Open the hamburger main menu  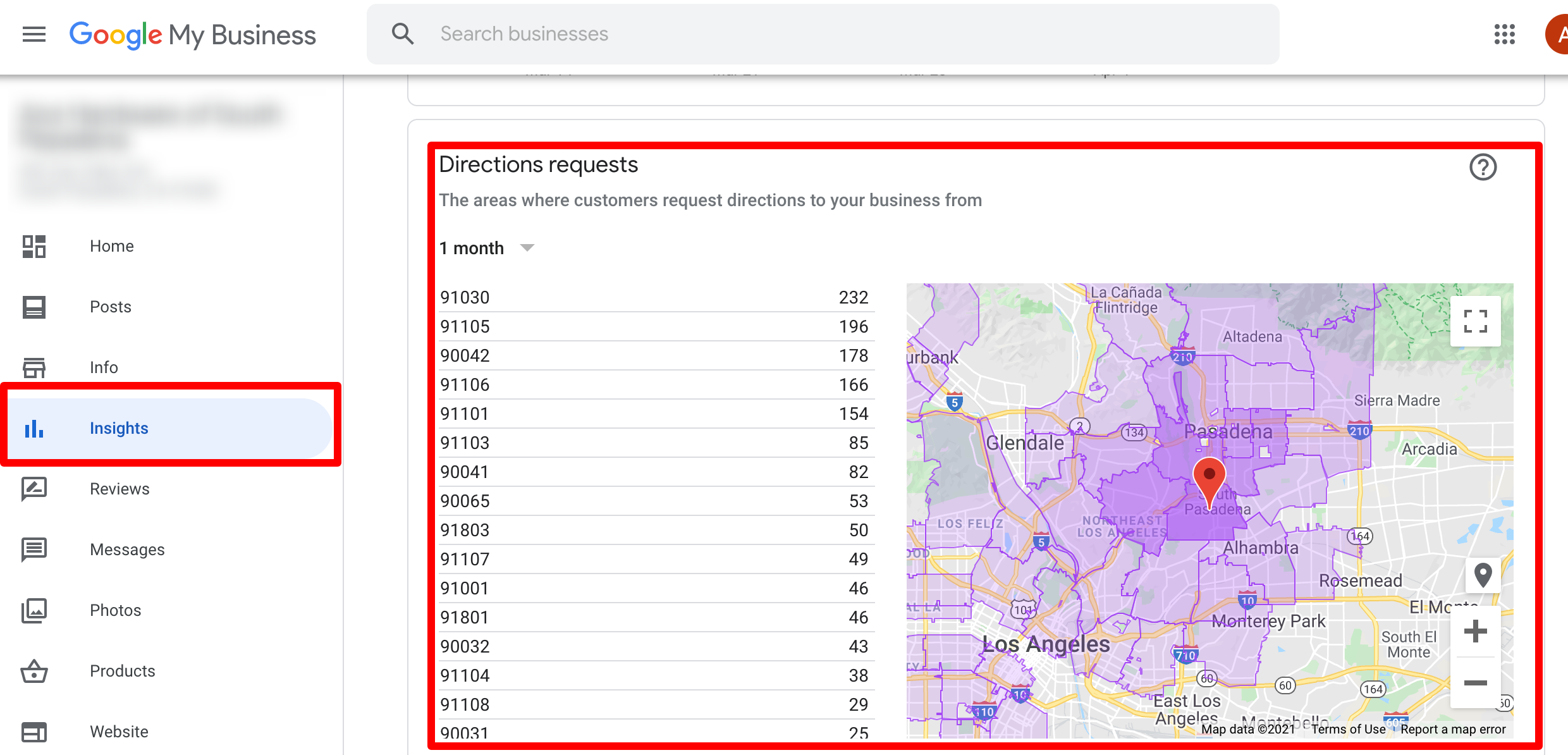click(x=34, y=34)
